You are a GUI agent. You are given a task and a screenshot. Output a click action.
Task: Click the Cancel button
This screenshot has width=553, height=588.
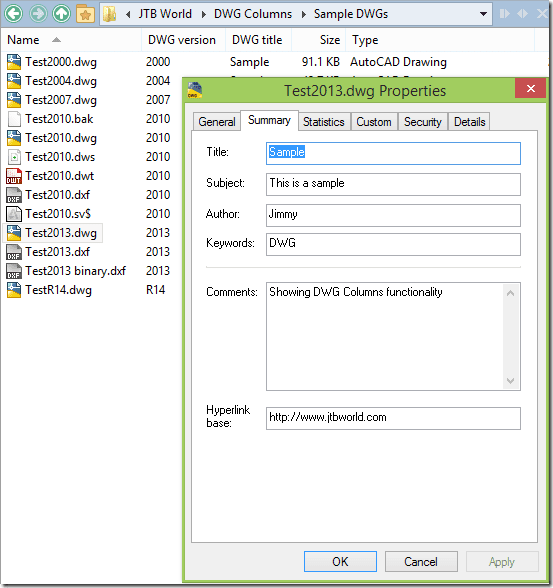coord(421,561)
